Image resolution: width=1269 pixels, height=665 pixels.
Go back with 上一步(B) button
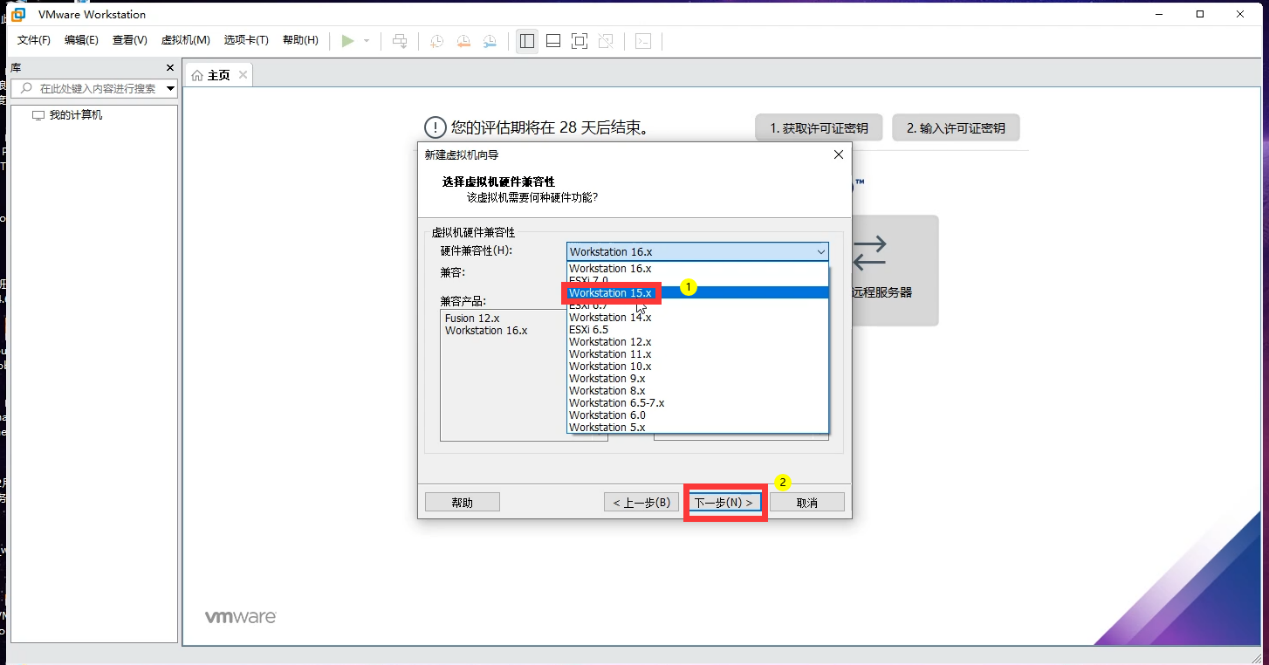tap(642, 502)
